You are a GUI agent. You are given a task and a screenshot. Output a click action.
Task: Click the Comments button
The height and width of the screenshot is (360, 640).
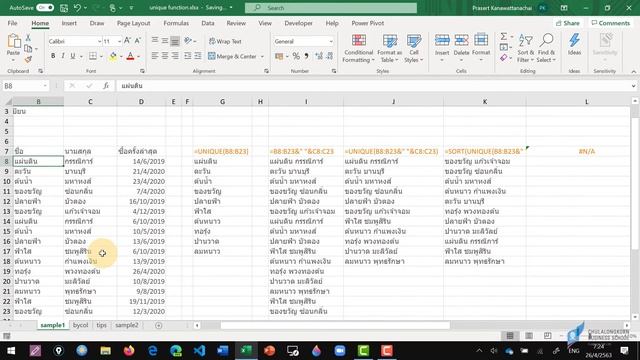coord(610,23)
